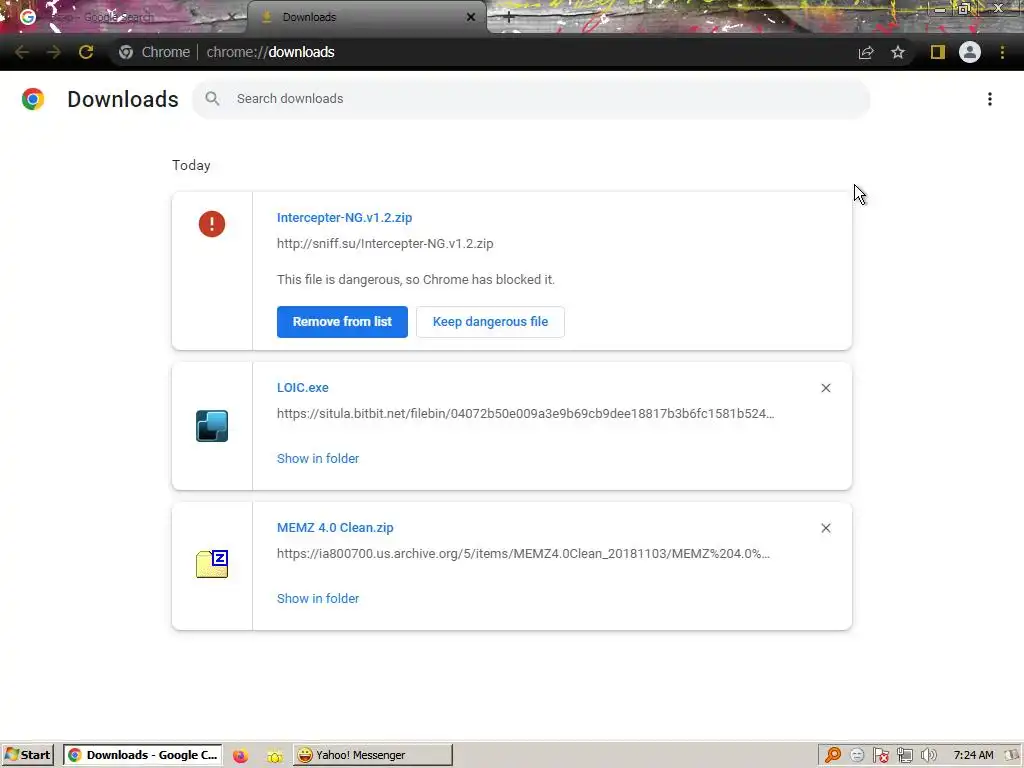Open the Chrome browser three-dot menu
Image resolution: width=1024 pixels, height=768 pixels.
pos(1002,52)
